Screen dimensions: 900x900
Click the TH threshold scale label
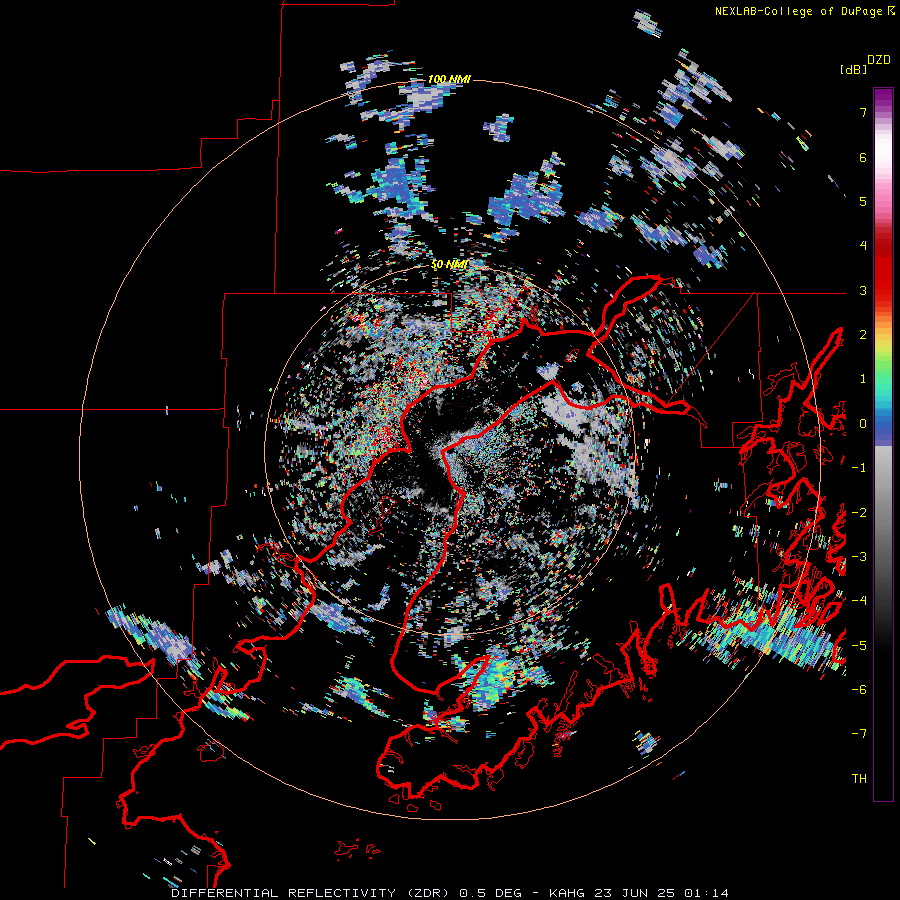859,779
